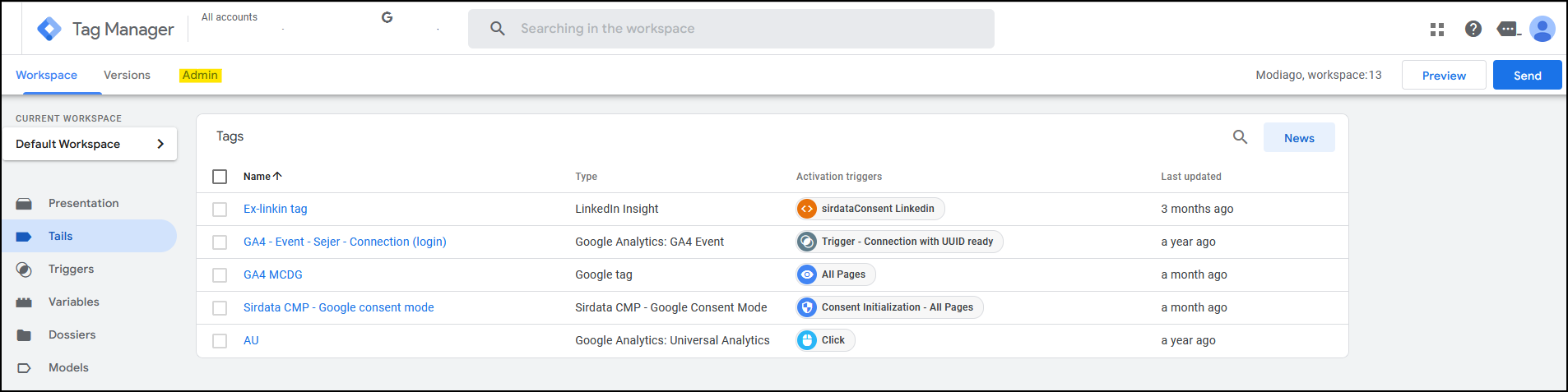Click the feedback speech bubble icon
1568x392 pixels.
click(x=1508, y=30)
